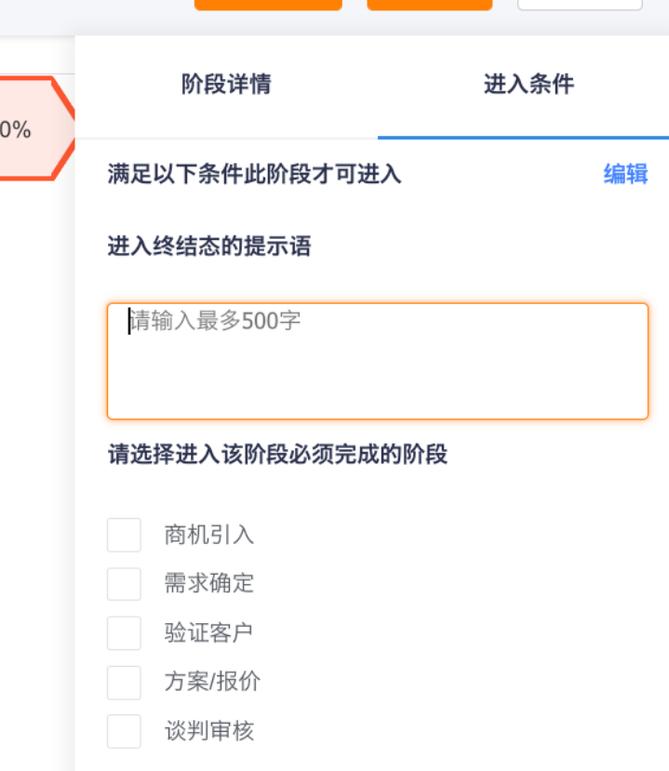Viewport: 669px width, 771px height.
Task: Check the square box for 验证客户
Action: pos(124,633)
